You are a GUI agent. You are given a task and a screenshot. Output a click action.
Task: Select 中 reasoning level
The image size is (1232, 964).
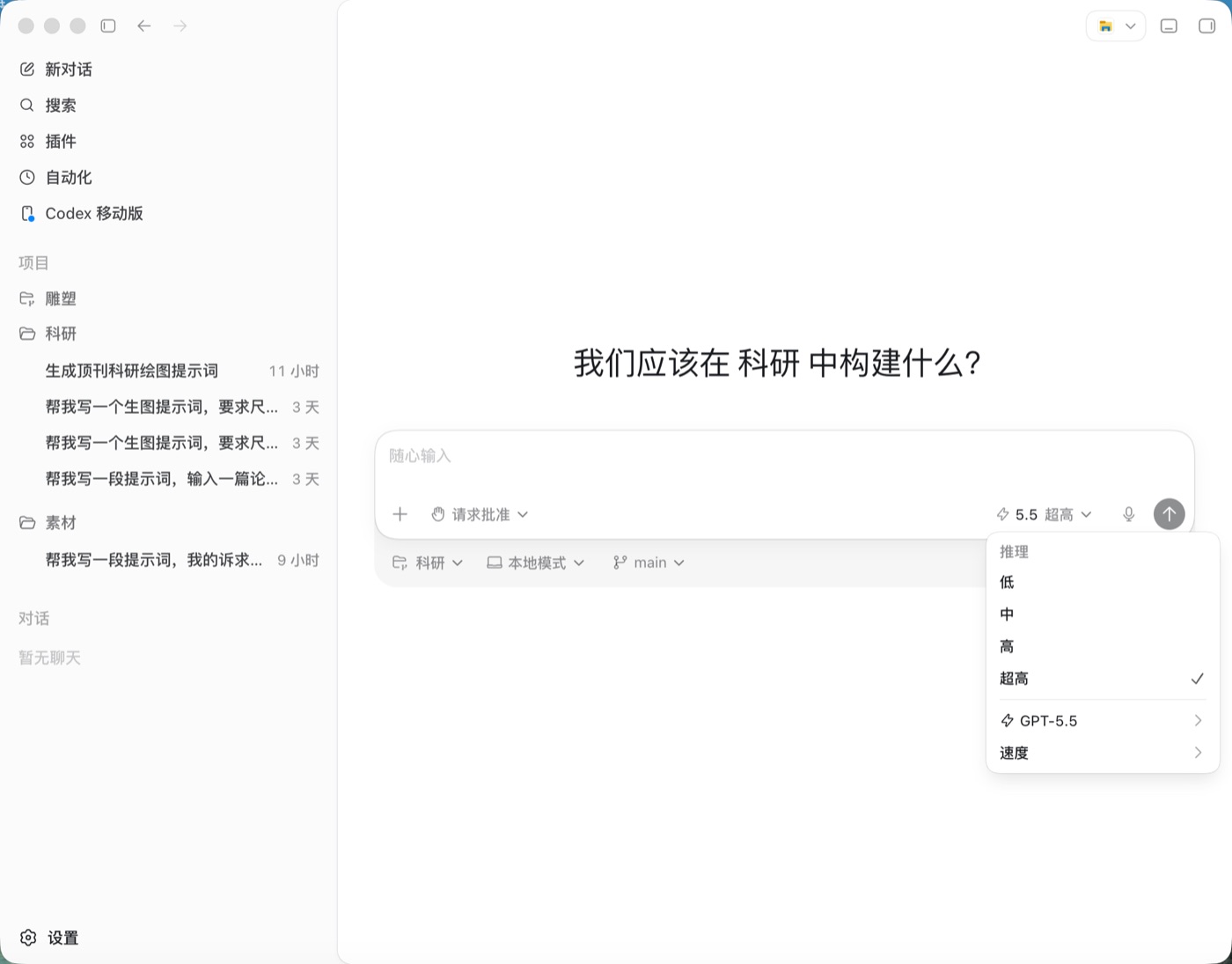click(1103, 614)
